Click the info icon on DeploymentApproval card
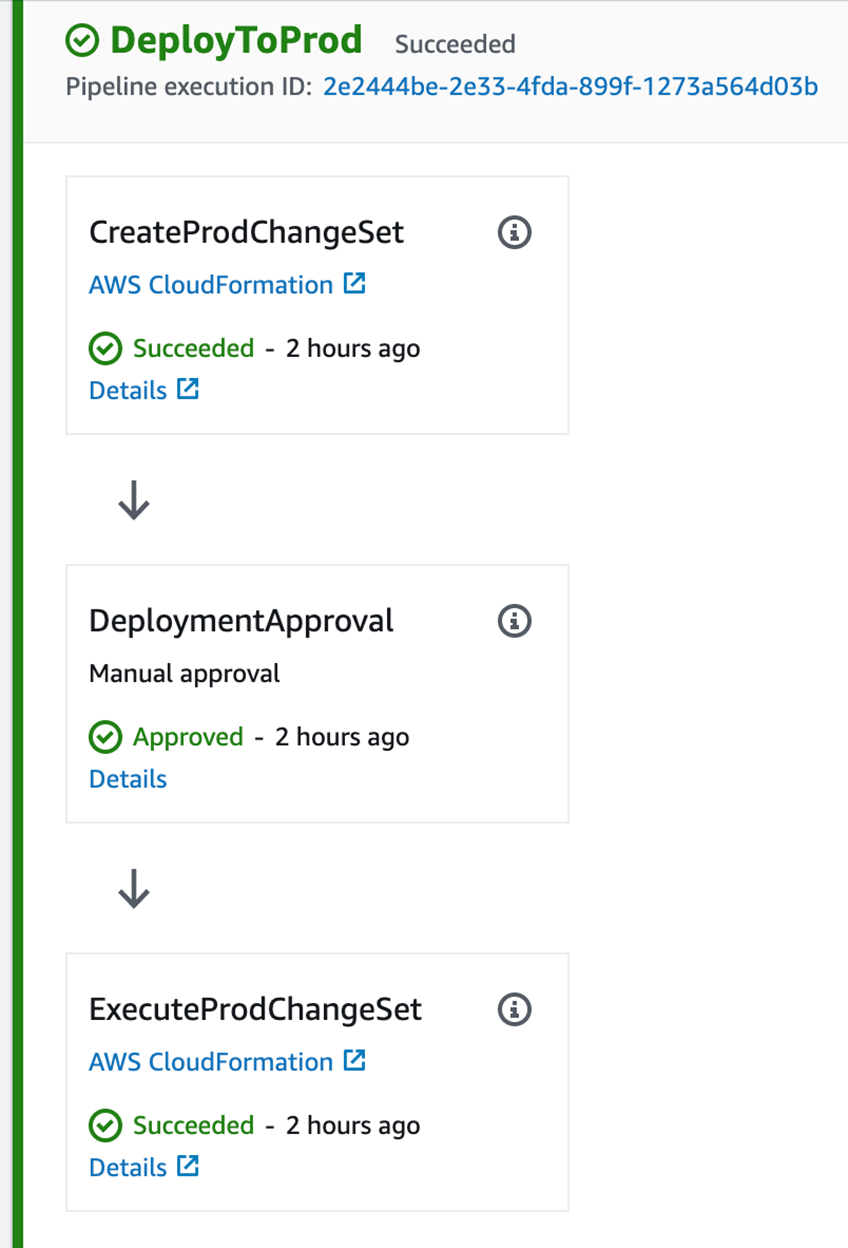 point(514,621)
